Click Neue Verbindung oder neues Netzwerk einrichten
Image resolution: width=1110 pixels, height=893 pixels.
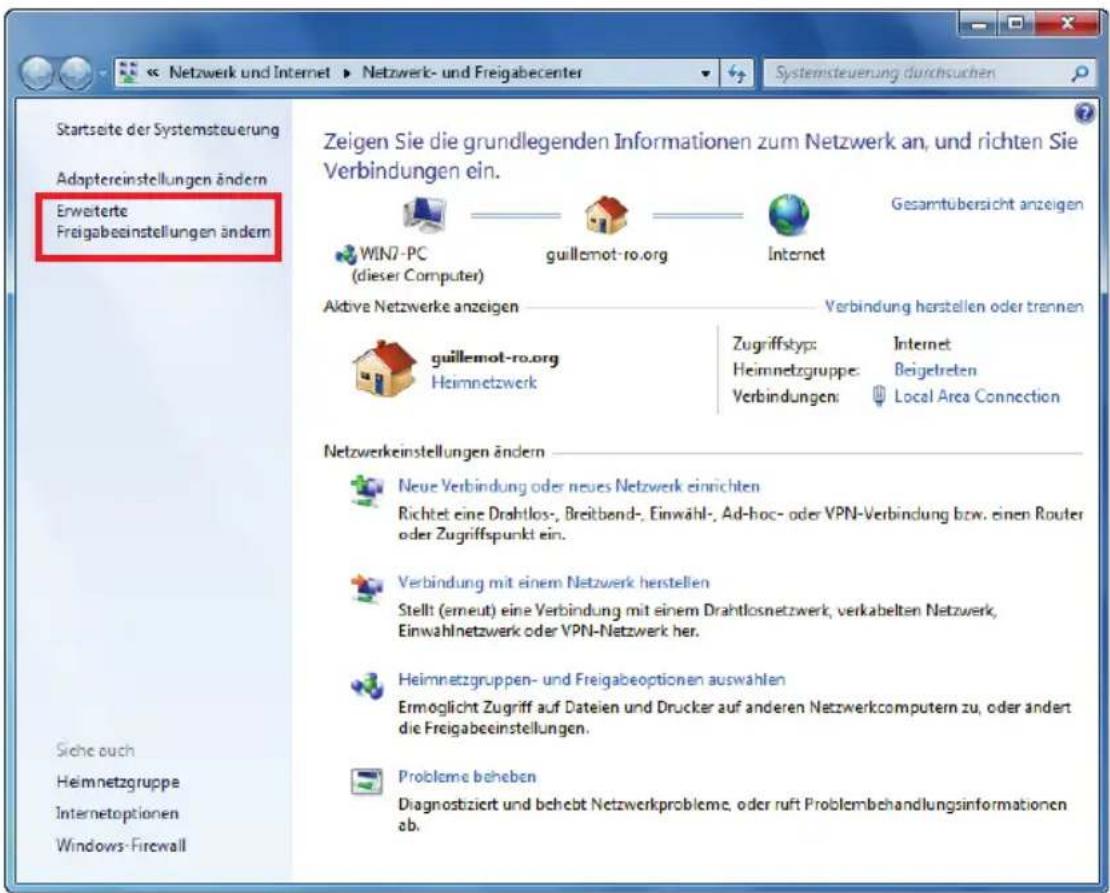[x=578, y=486]
